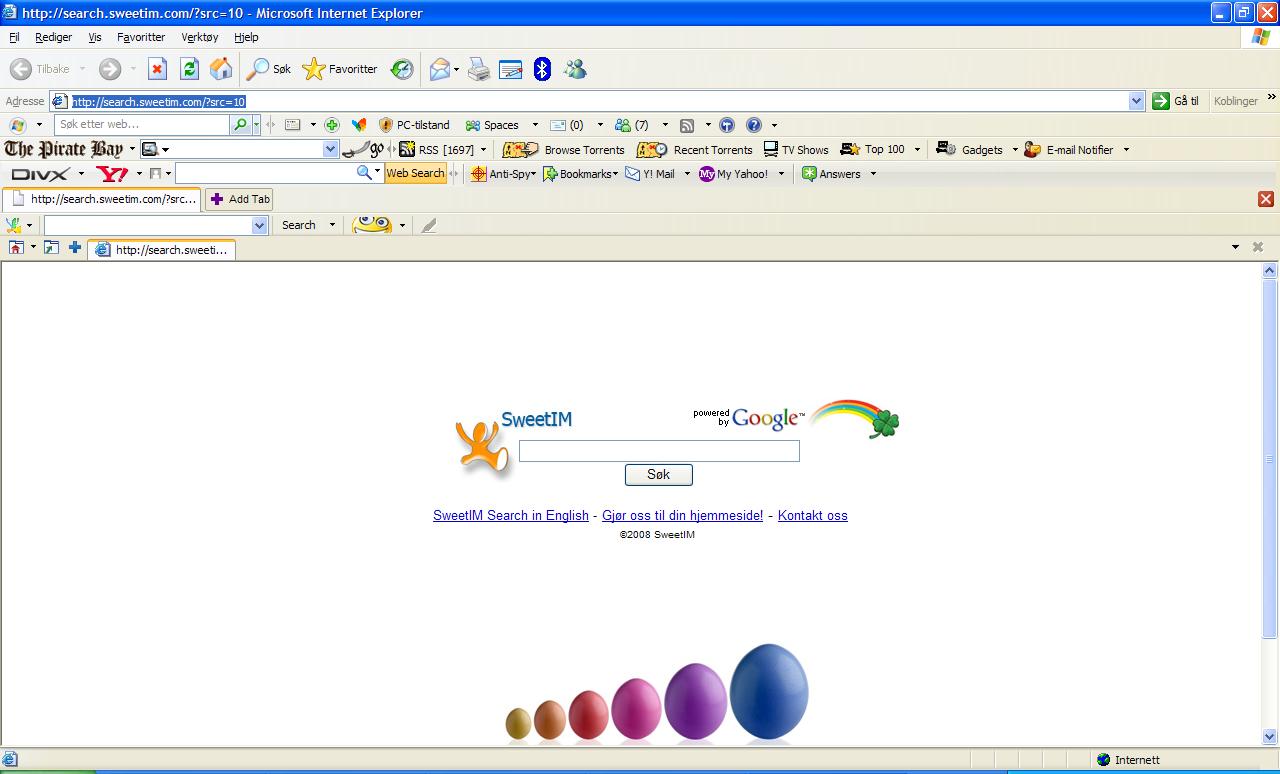Viewport: 1280px width, 774px height.
Task: Open the Hjelp menu
Action: tap(246, 37)
